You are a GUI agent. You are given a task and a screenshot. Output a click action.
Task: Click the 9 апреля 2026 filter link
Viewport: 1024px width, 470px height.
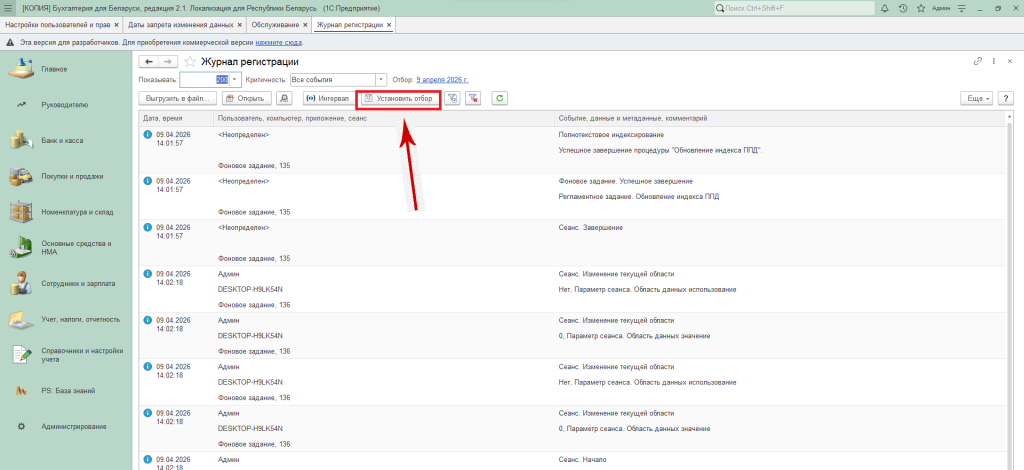pos(442,79)
